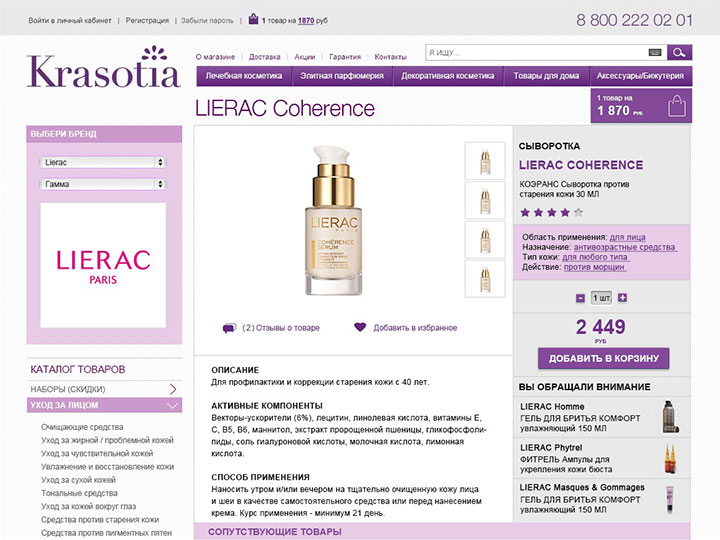Screen dimensions: 720x540
Task: Open Средства против пигментных пятен
Action: [x=106, y=533]
